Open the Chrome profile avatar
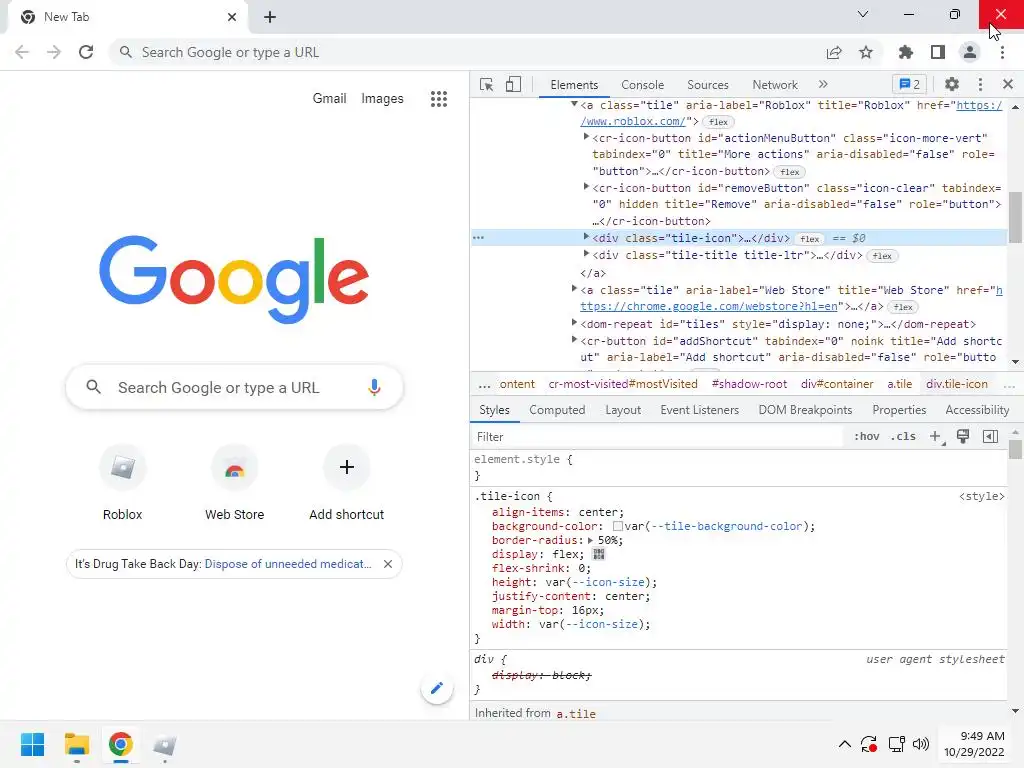The height and width of the screenshot is (768, 1024). [x=970, y=52]
